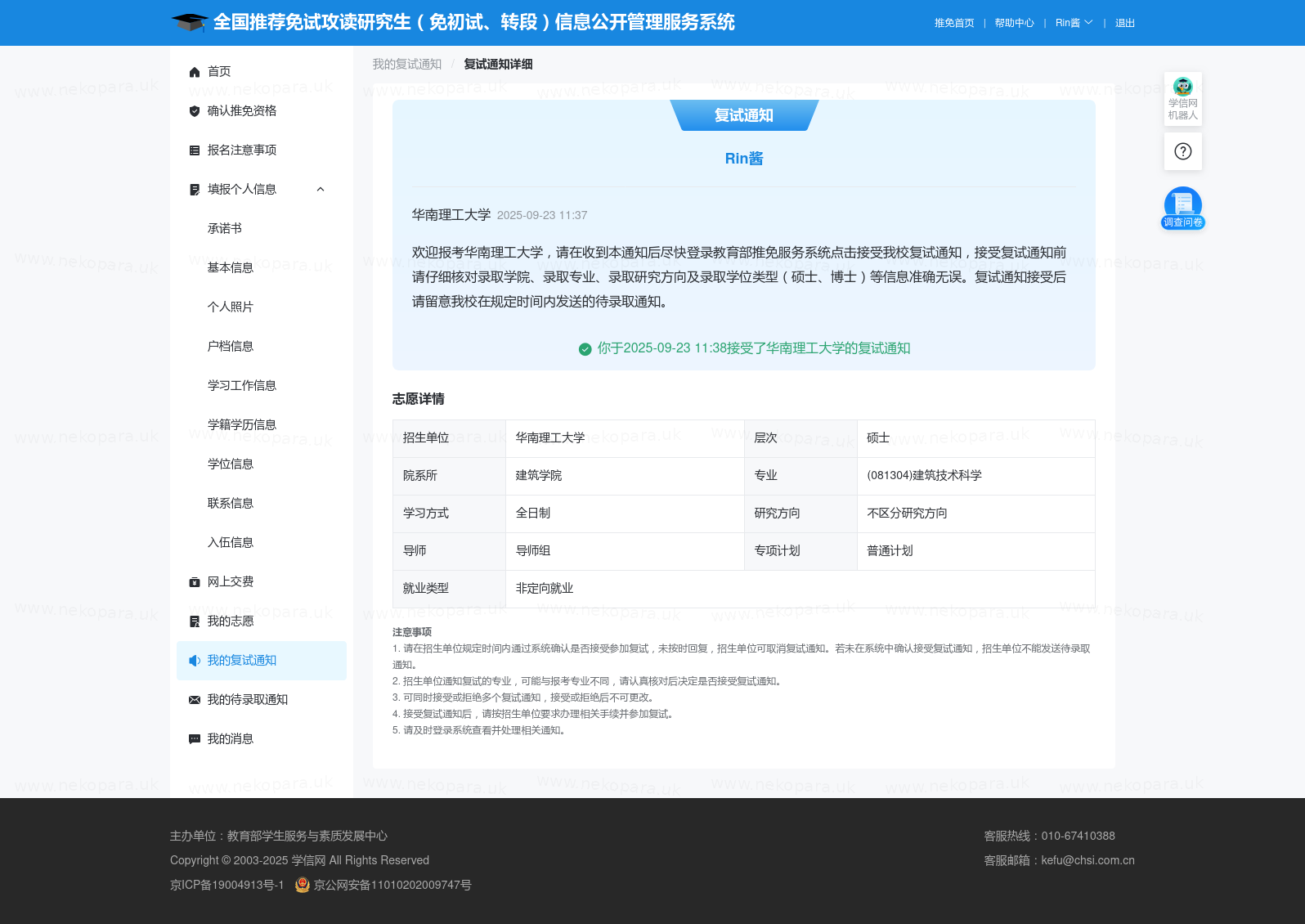This screenshot has width=1305, height=924.
Task: Open the Rin酱 user dropdown
Action: point(1073,23)
